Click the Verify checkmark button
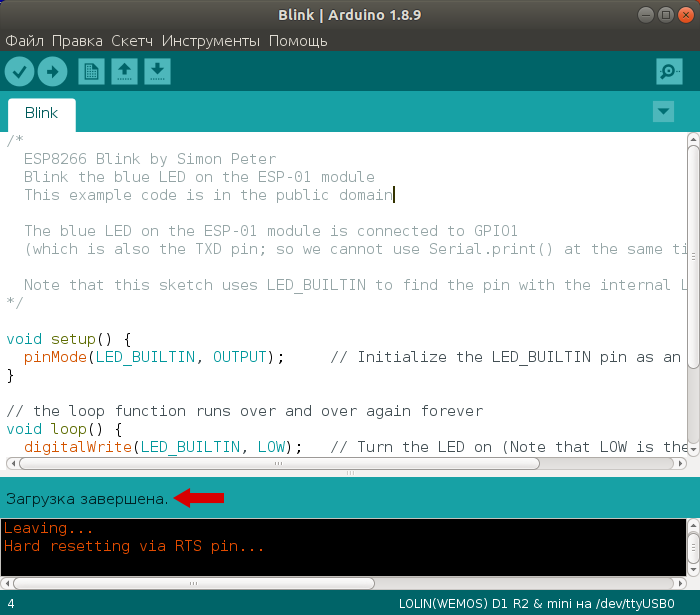700x615 pixels. [20, 71]
